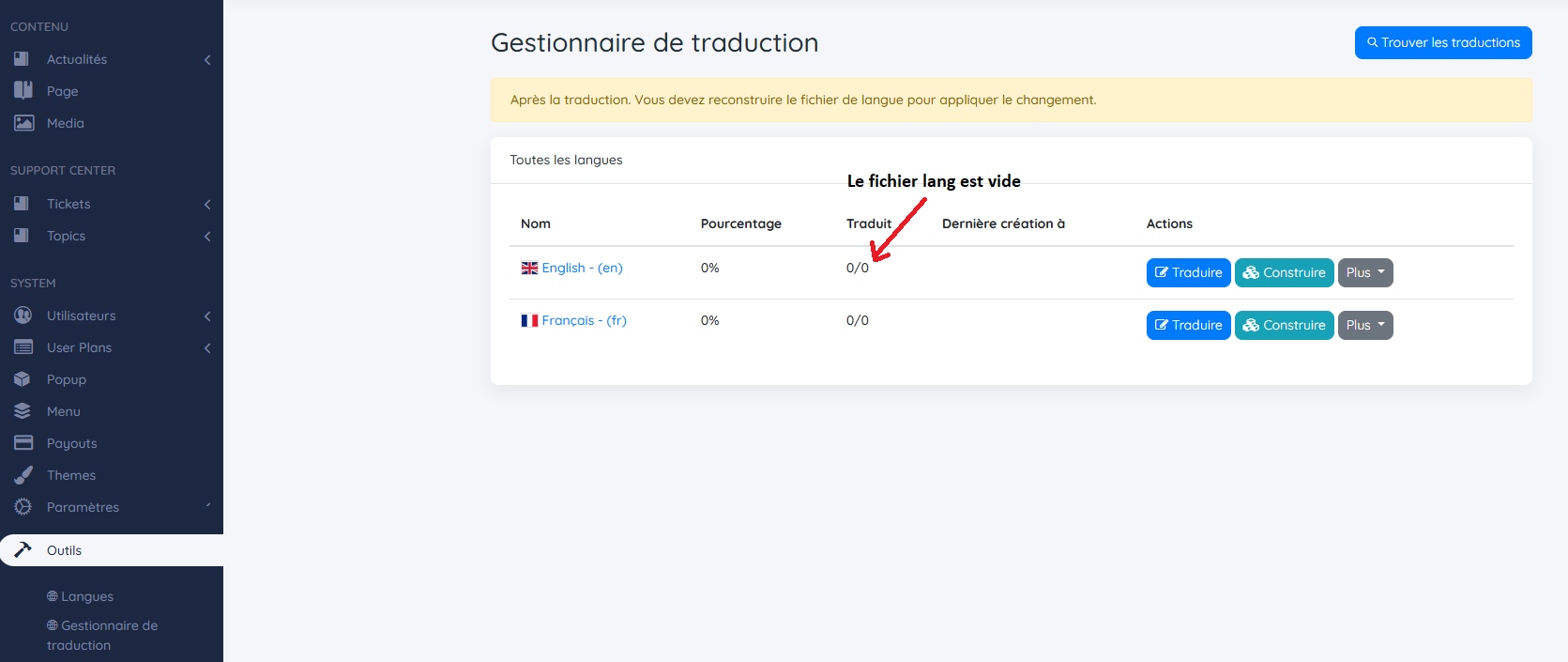Click the Menu layers icon

23,411
